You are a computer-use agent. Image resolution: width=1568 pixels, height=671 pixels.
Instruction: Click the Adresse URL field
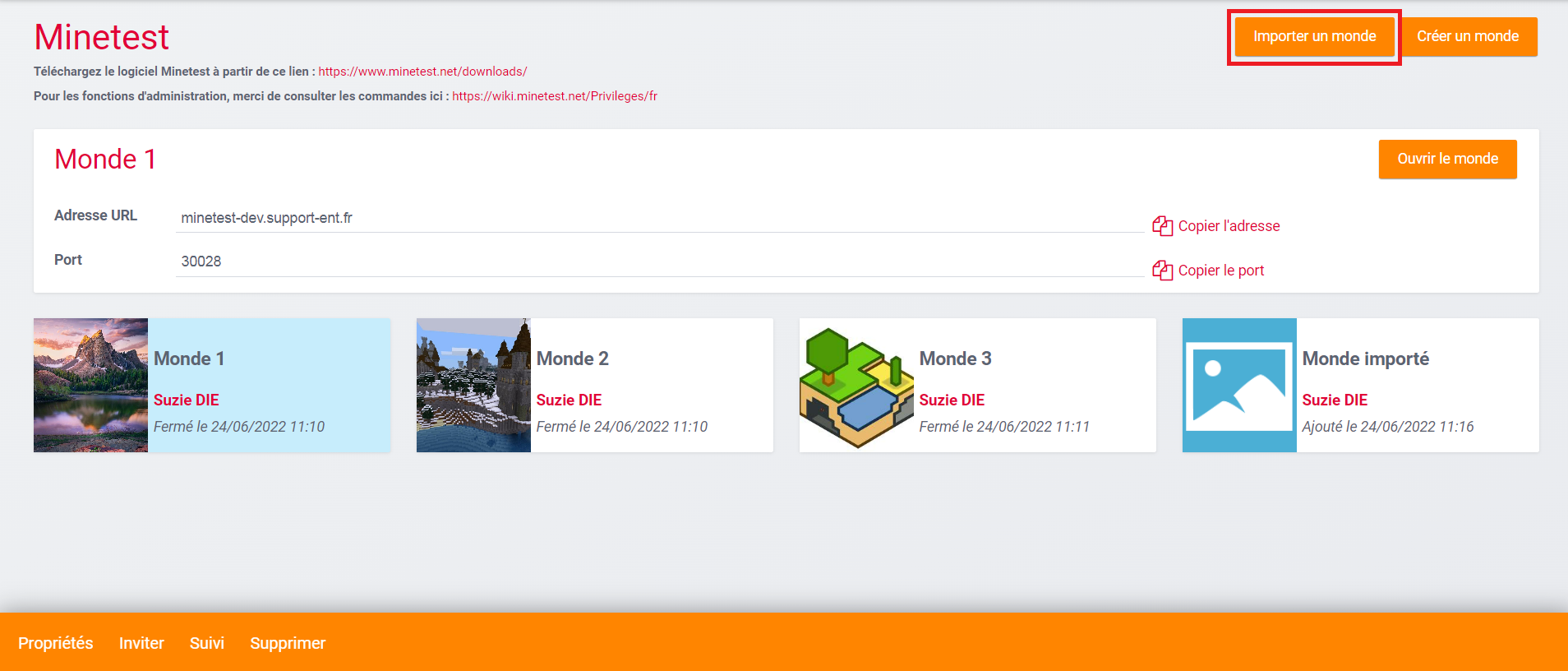[x=659, y=218]
